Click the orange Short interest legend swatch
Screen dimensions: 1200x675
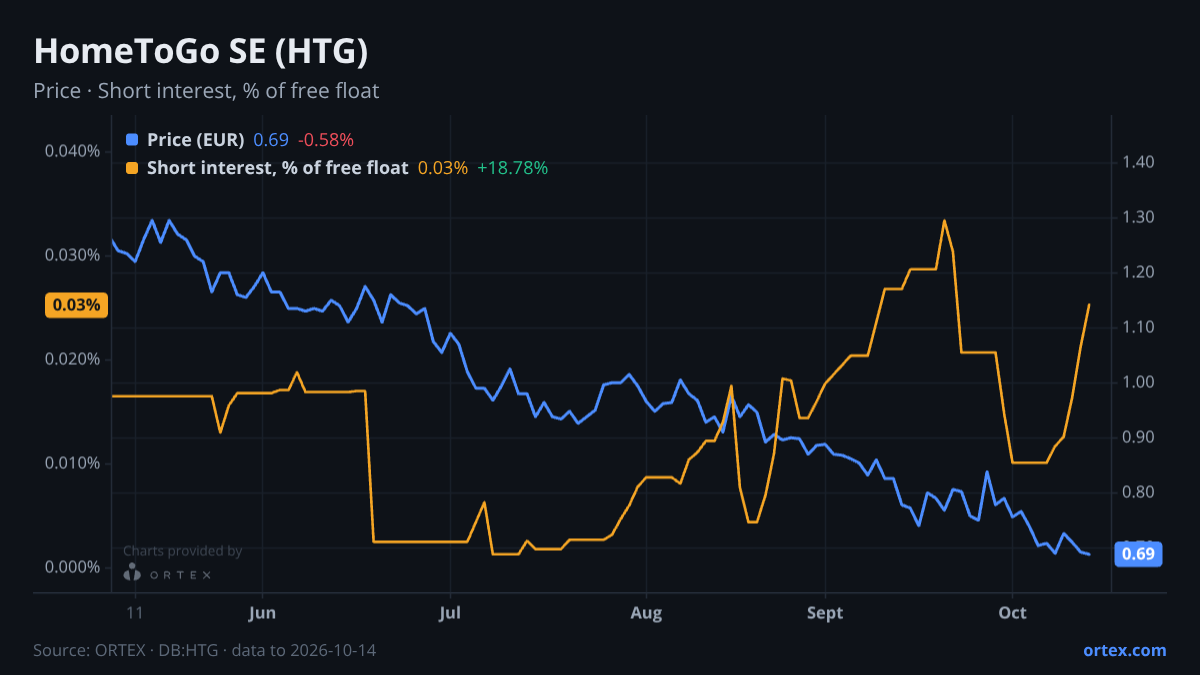point(132,168)
